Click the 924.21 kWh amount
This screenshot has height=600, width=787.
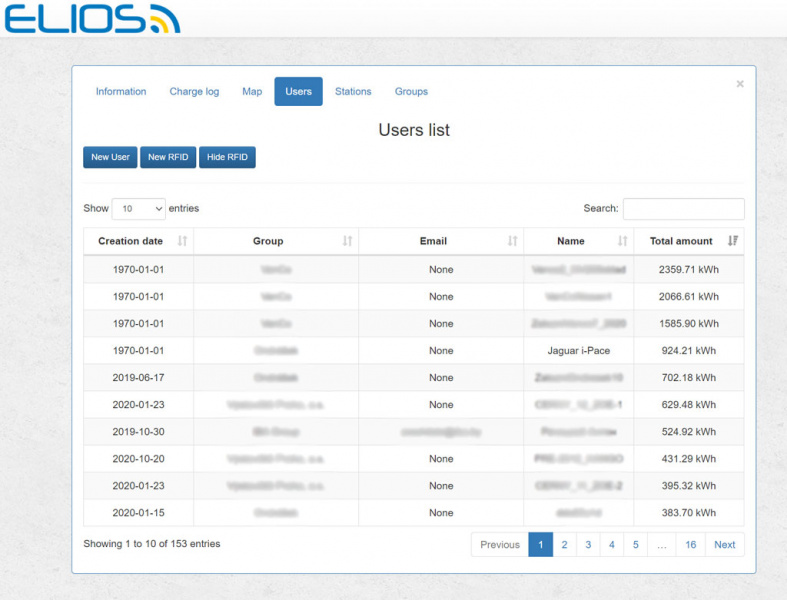[689, 350]
